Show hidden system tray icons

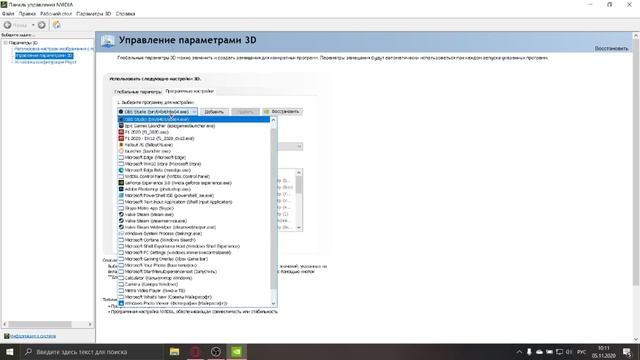[x=519, y=352]
